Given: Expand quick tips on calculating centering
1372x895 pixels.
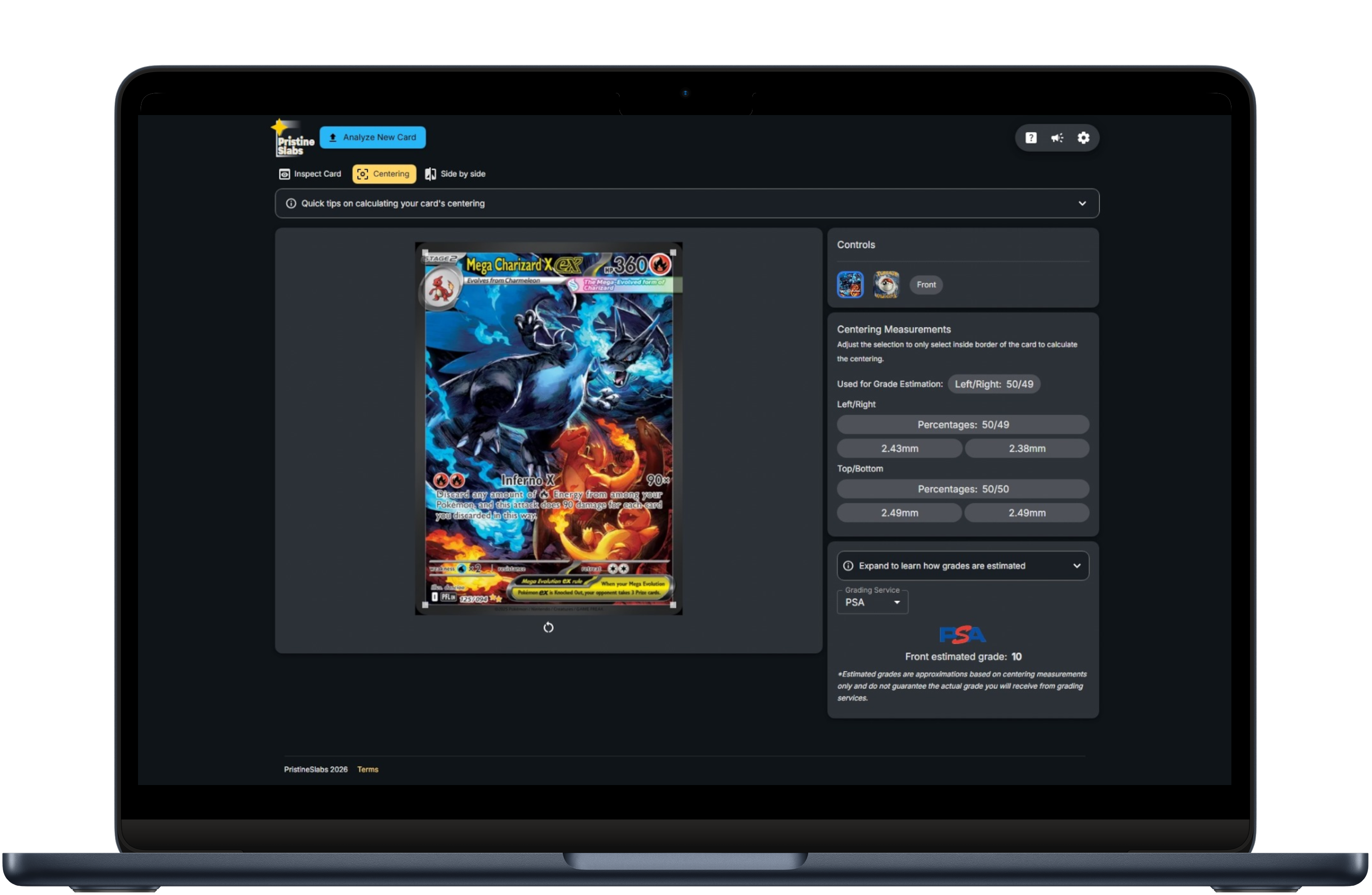Looking at the screenshot, I should pos(1082,204).
